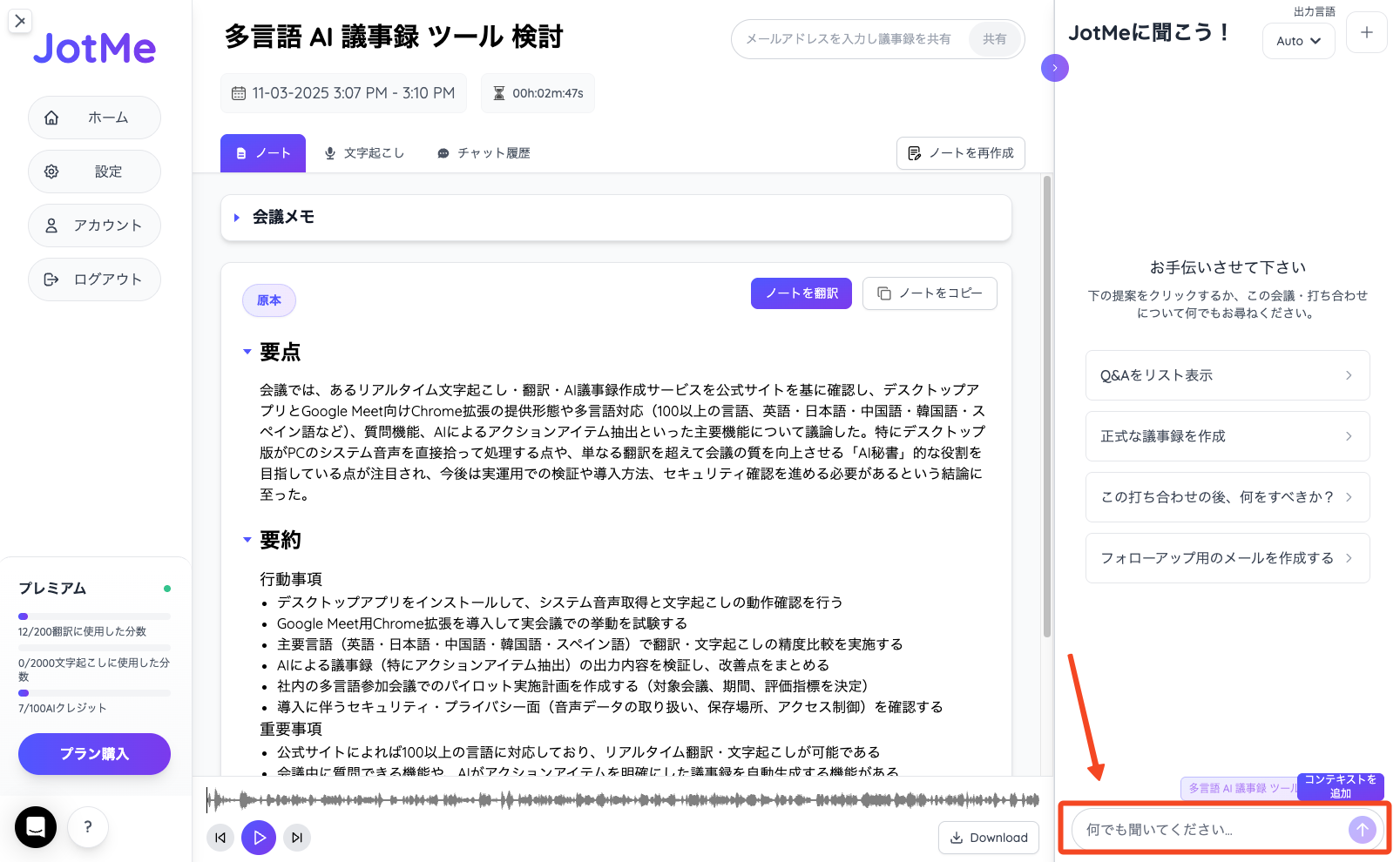Click the 共有 share button

995,39
